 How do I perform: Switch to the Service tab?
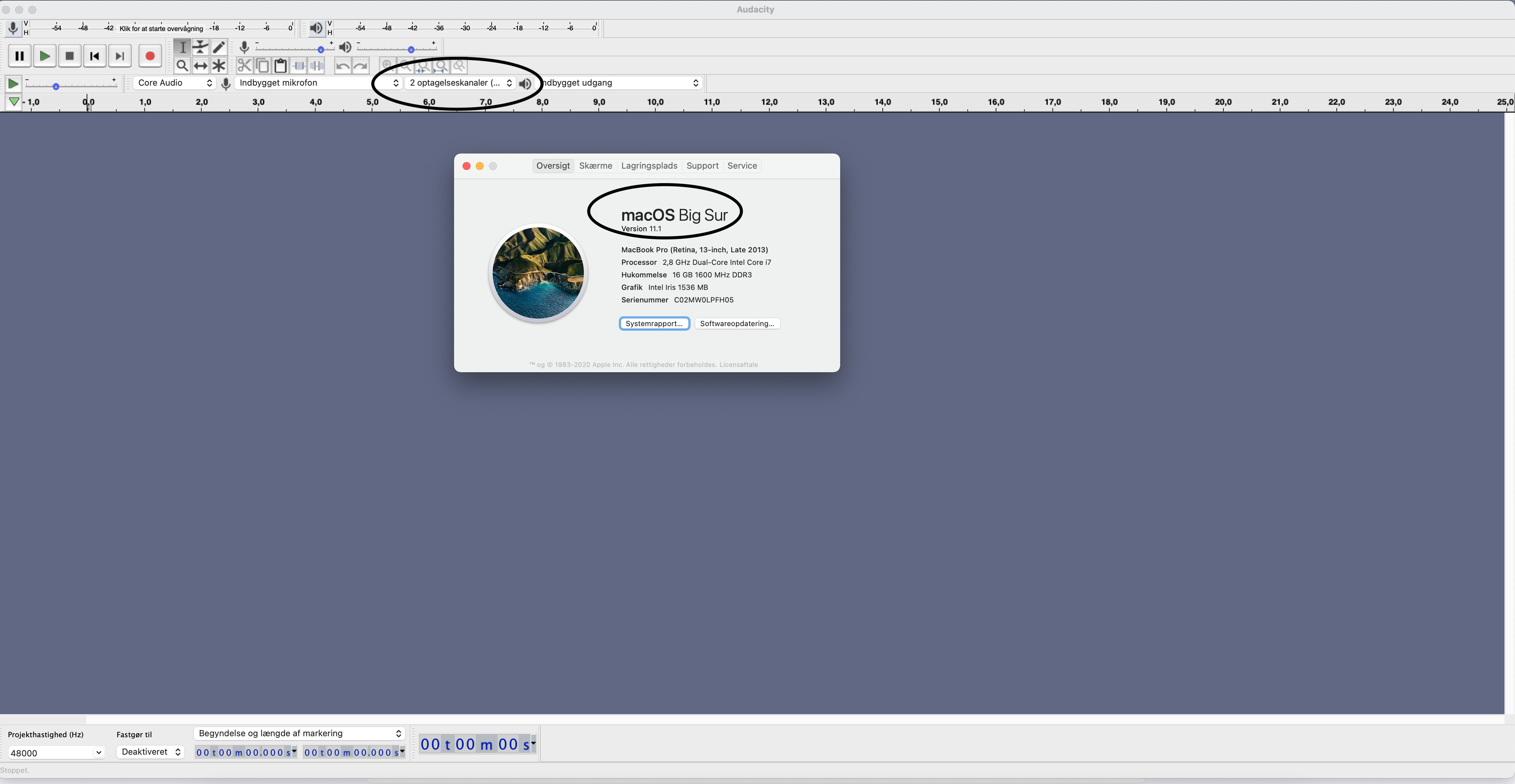click(x=742, y=166)
